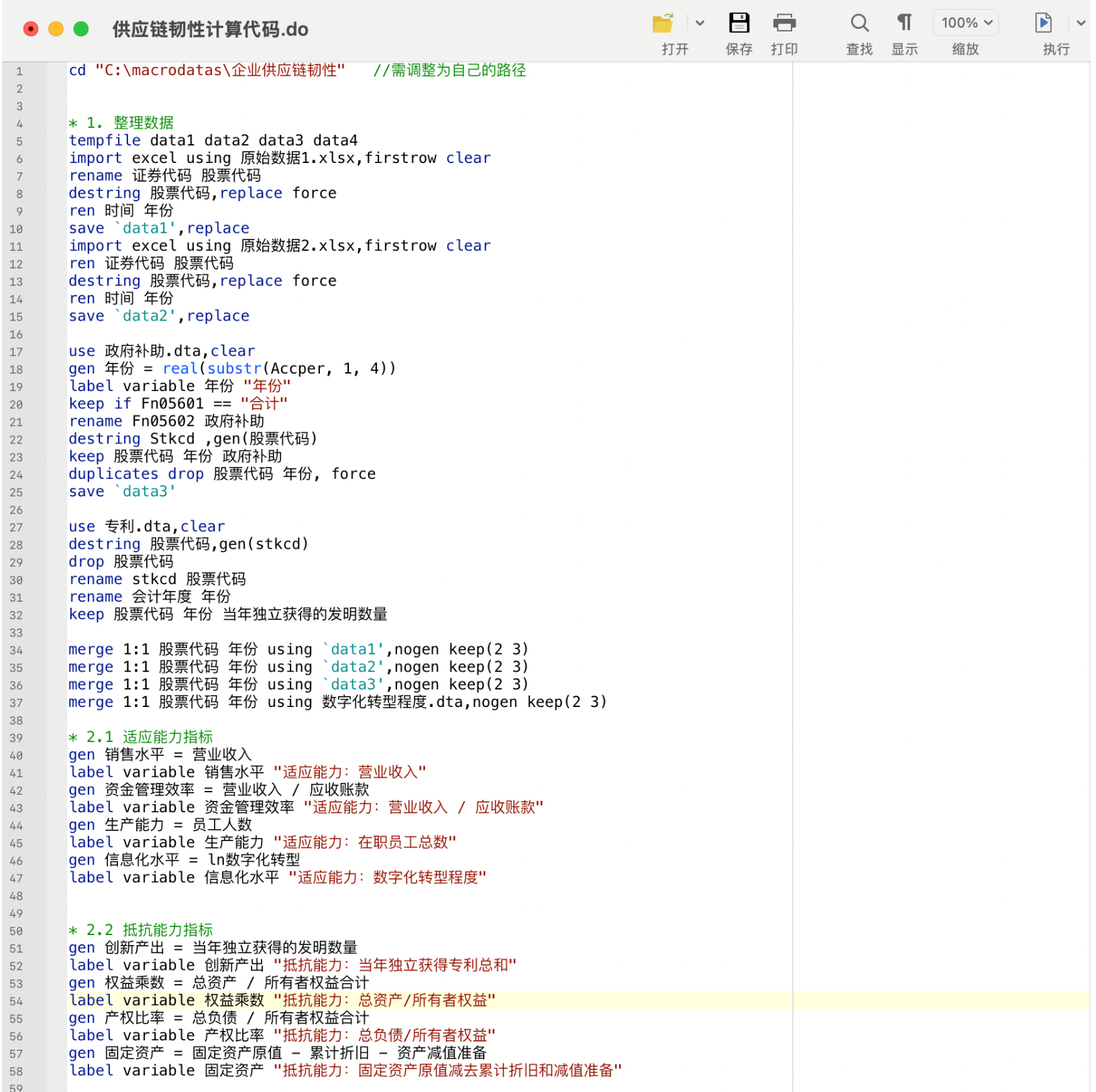
Task: Expand the dropdown arrow beside the Open icon
Action: [x=700, y=23]
